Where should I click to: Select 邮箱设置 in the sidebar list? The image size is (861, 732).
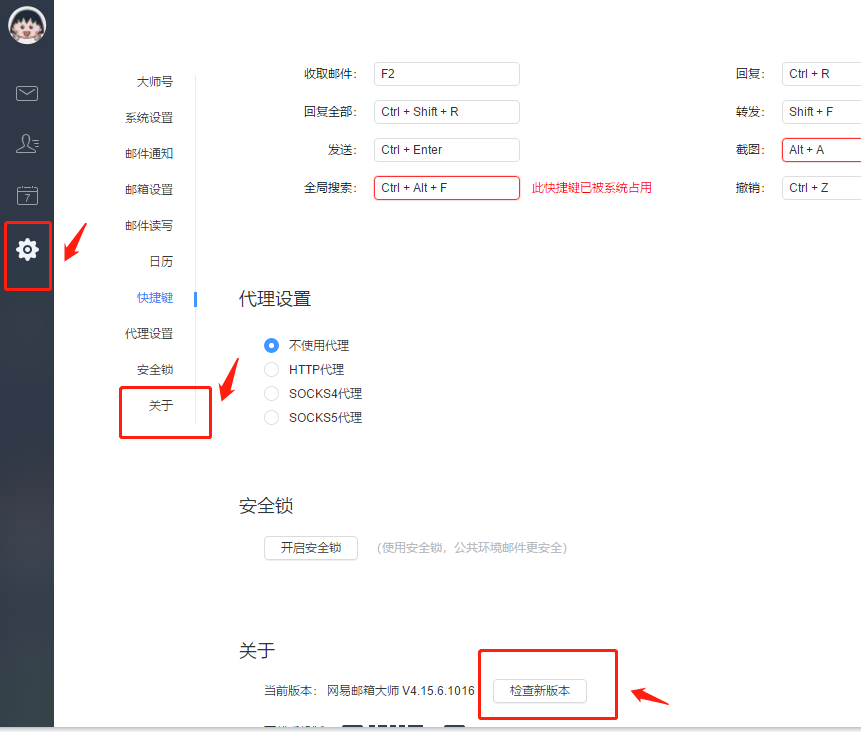(149, 190)
